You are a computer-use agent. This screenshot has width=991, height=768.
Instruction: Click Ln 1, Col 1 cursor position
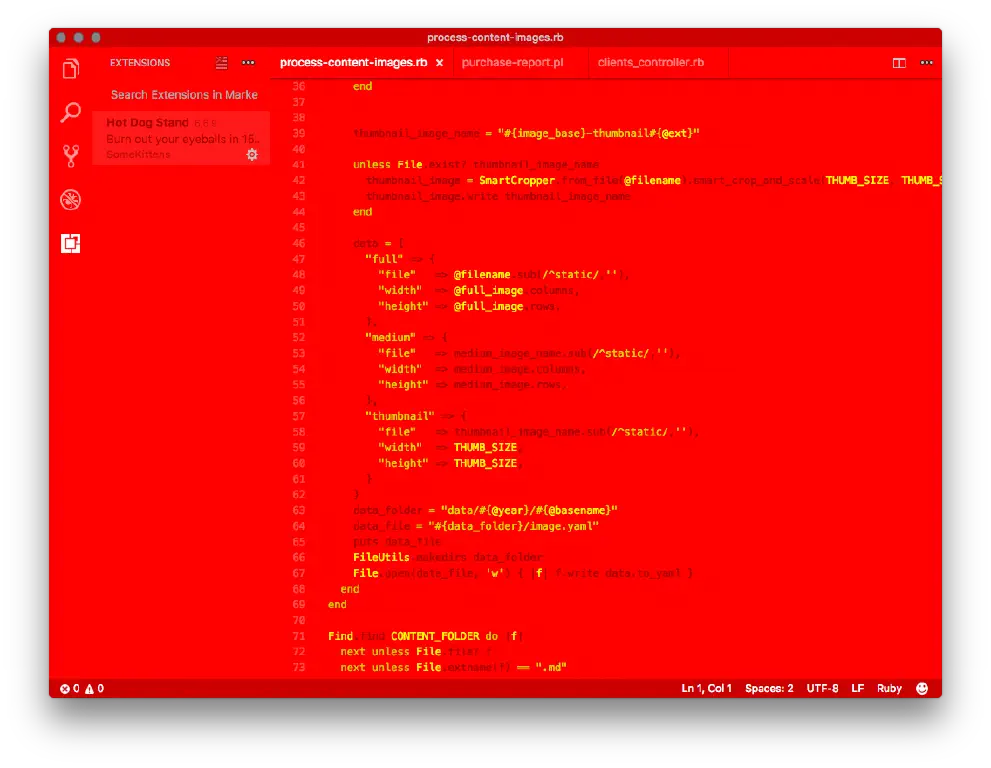707,688
